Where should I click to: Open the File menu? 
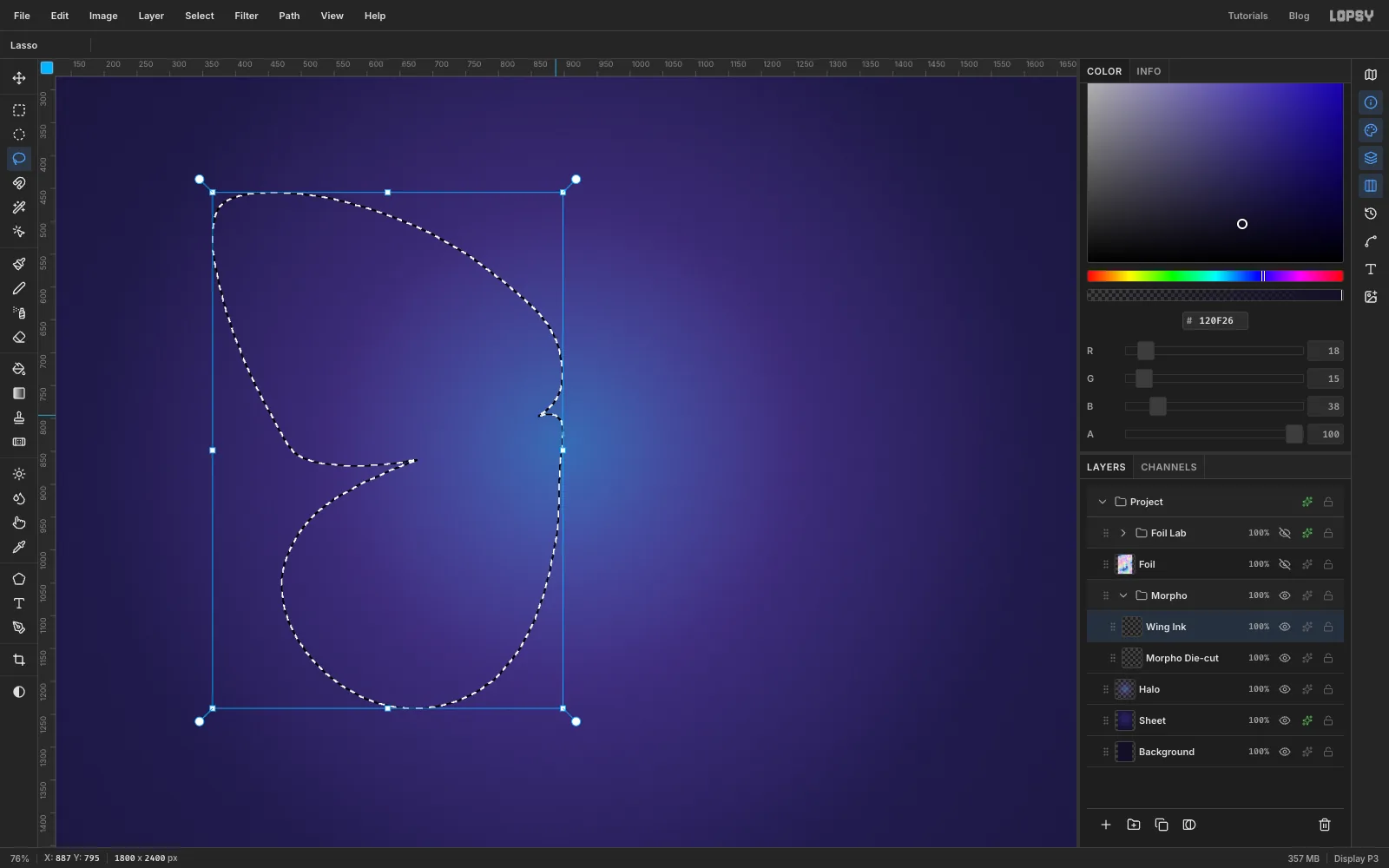click(x=22, y=16)
